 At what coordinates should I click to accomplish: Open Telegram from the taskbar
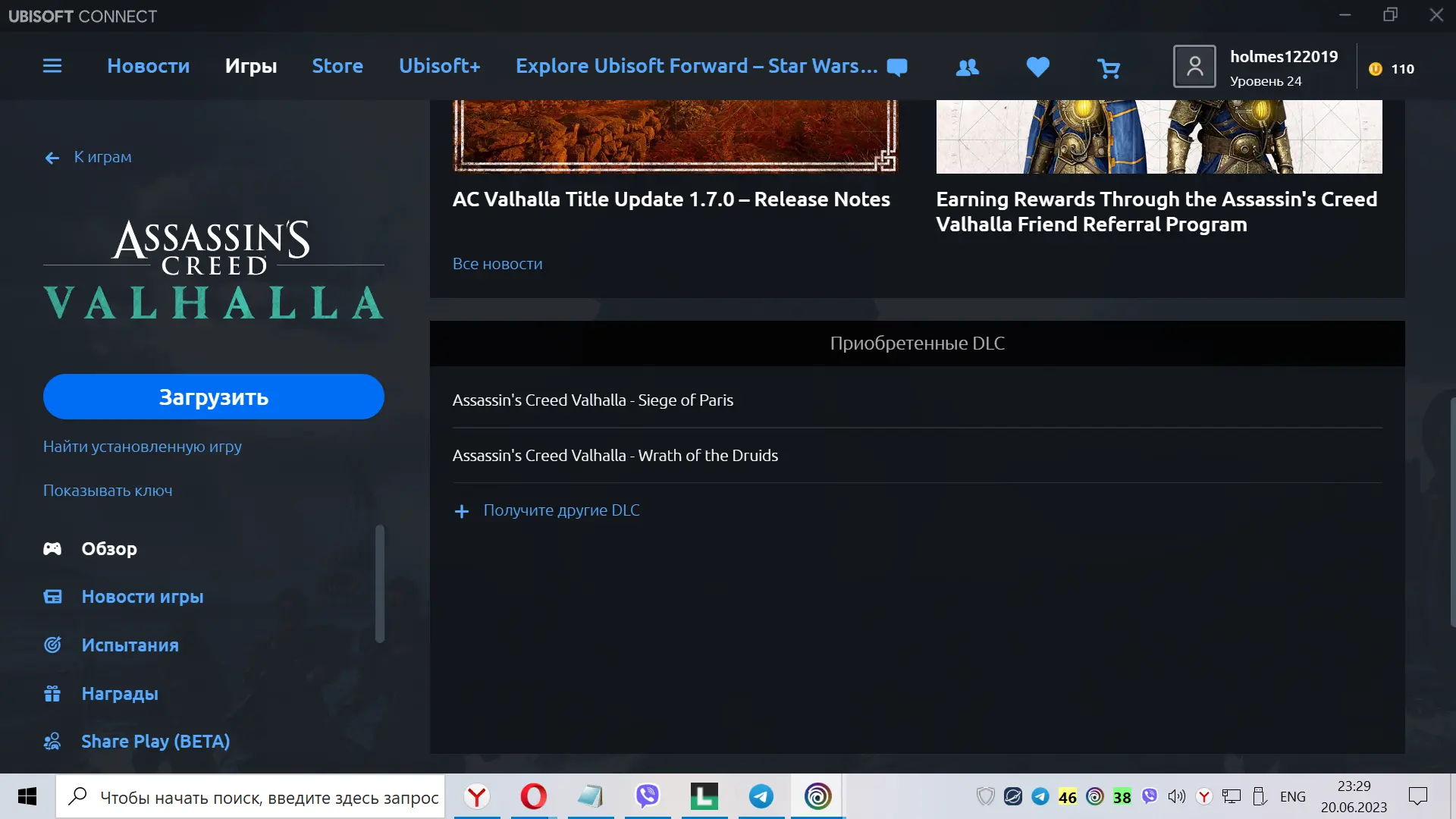point(761,796)
